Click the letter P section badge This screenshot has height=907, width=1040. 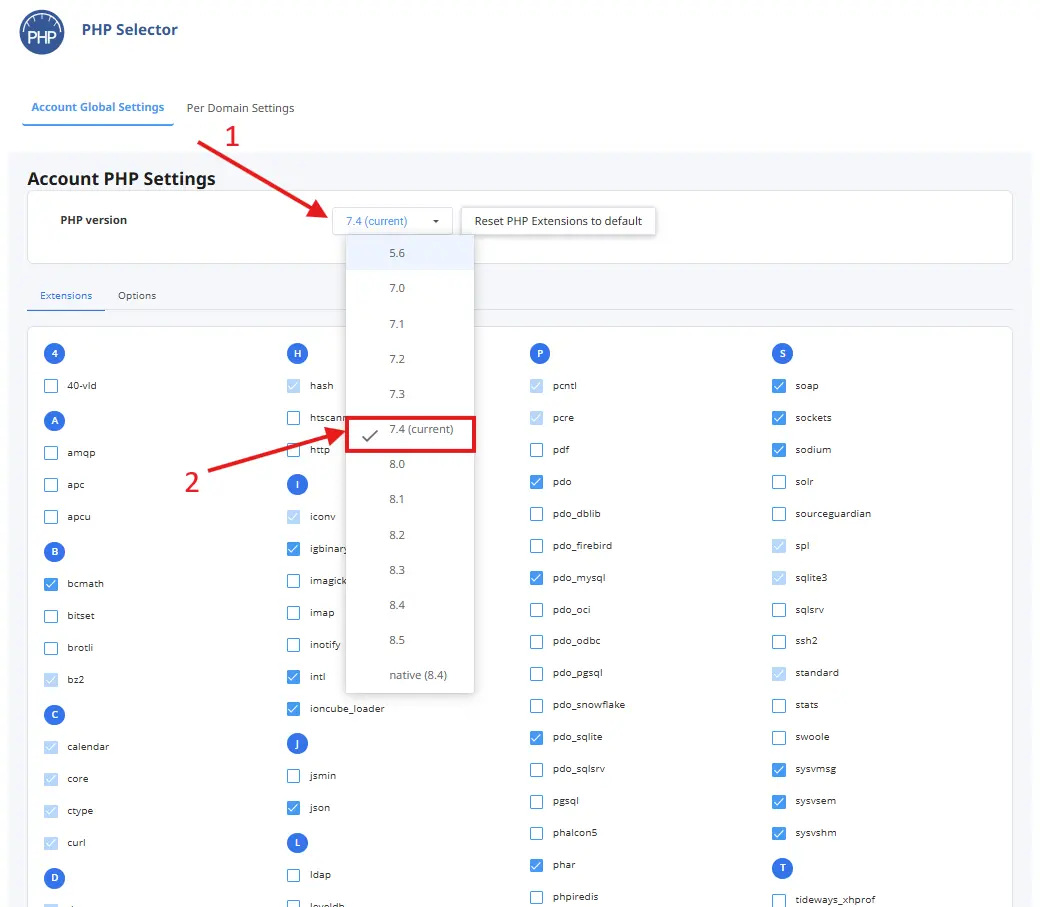[540, 354]
